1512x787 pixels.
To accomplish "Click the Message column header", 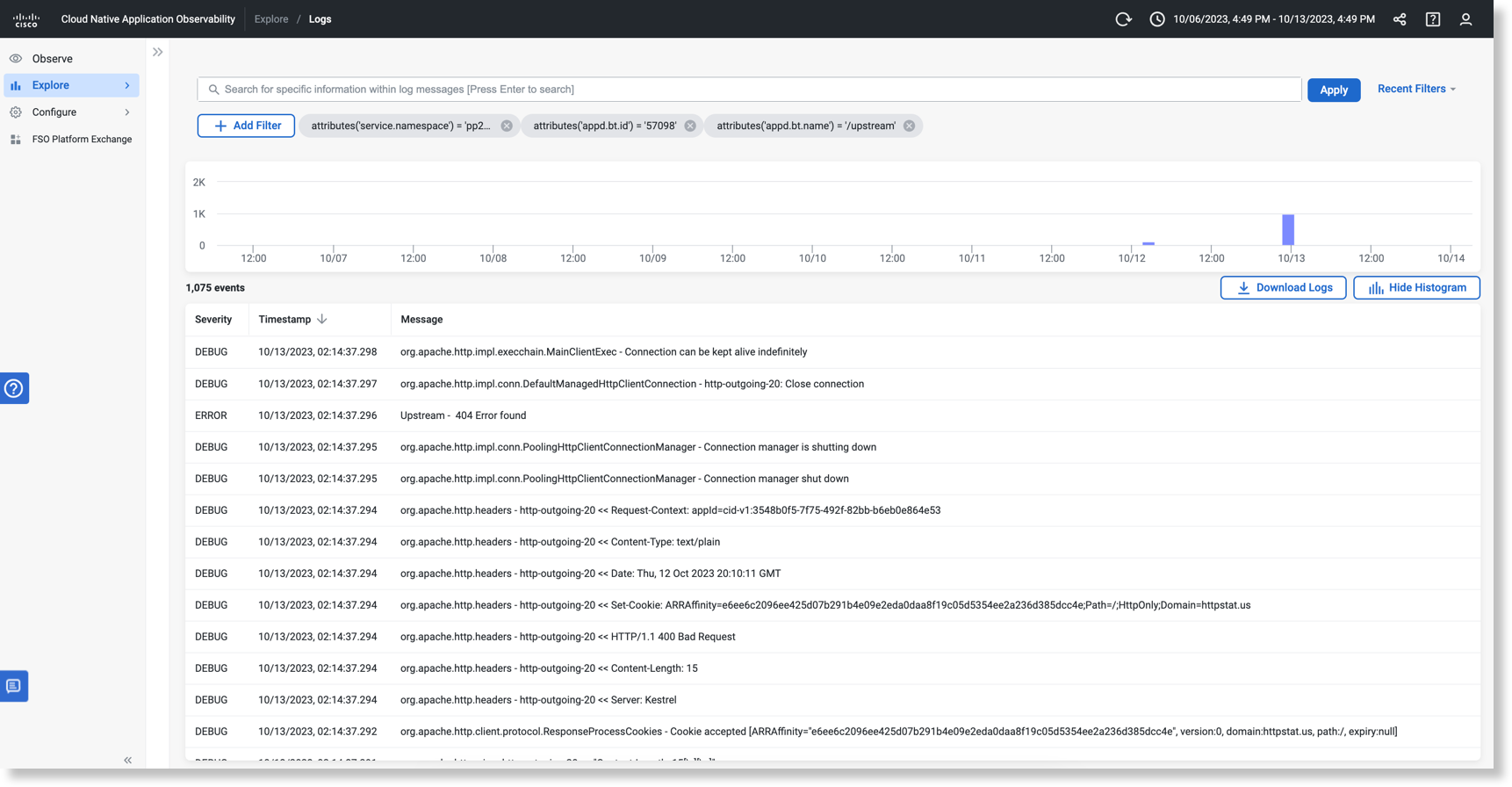I will 421,320.
